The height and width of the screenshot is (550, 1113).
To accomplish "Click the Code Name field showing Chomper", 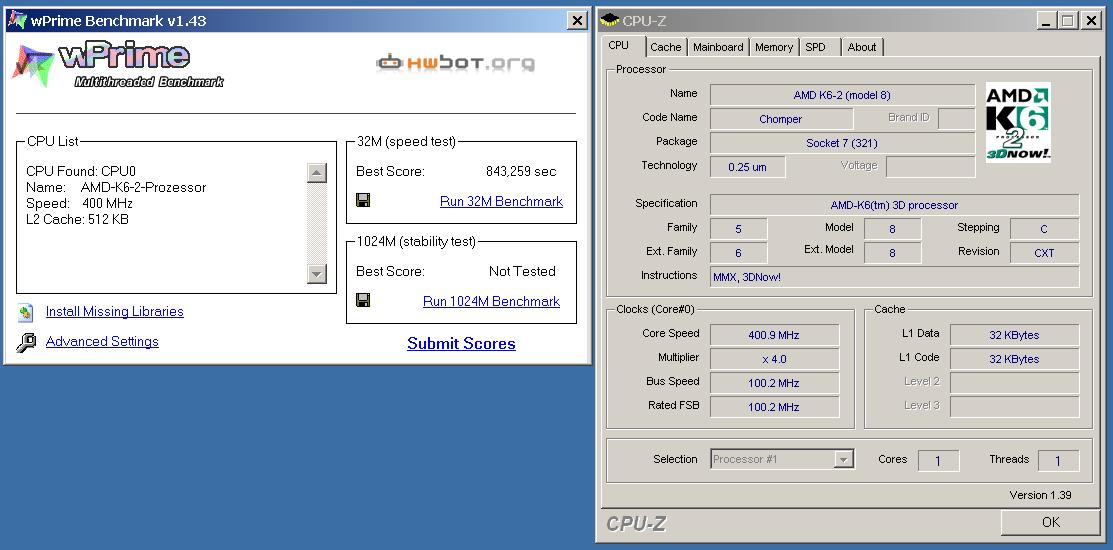I will pos(781,119).
